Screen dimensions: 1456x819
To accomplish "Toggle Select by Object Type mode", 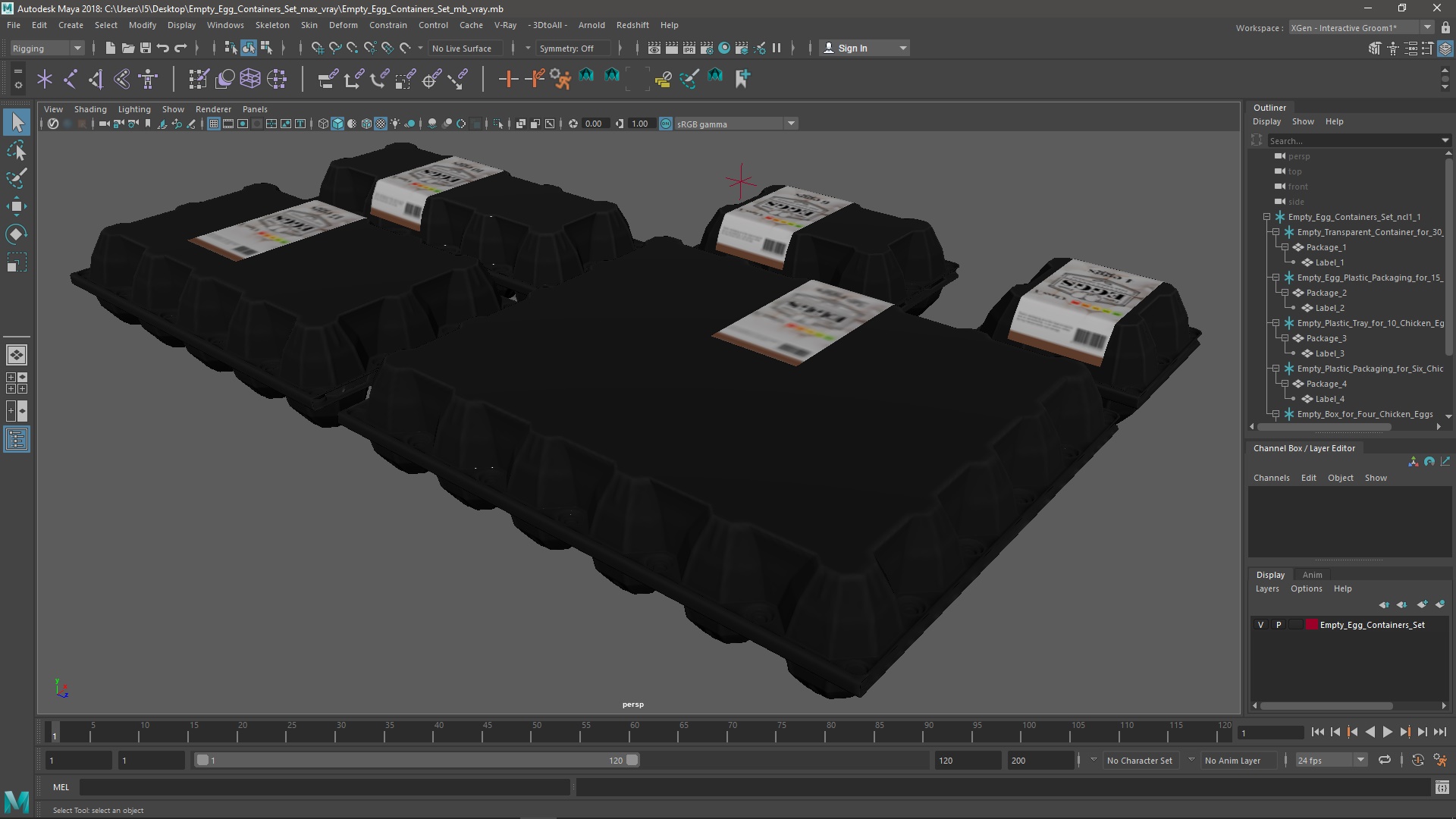I will coord(249,48).
